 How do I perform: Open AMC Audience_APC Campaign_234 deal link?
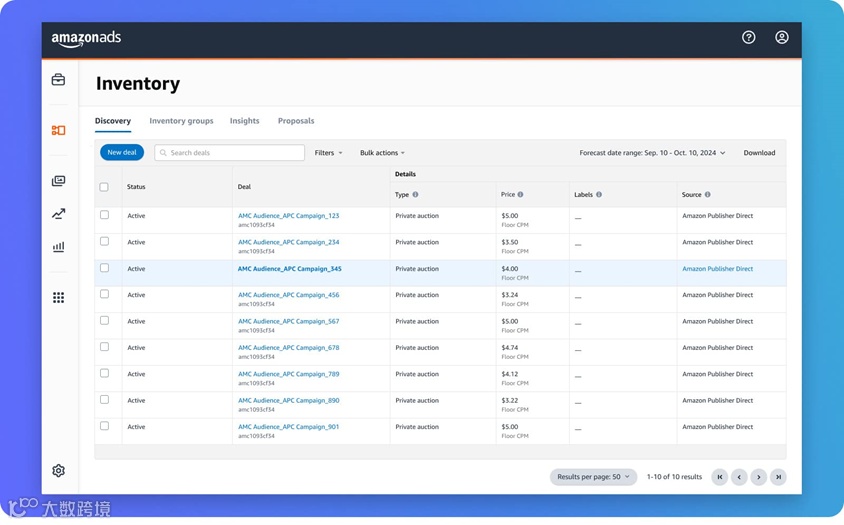[x=289, y=242]
